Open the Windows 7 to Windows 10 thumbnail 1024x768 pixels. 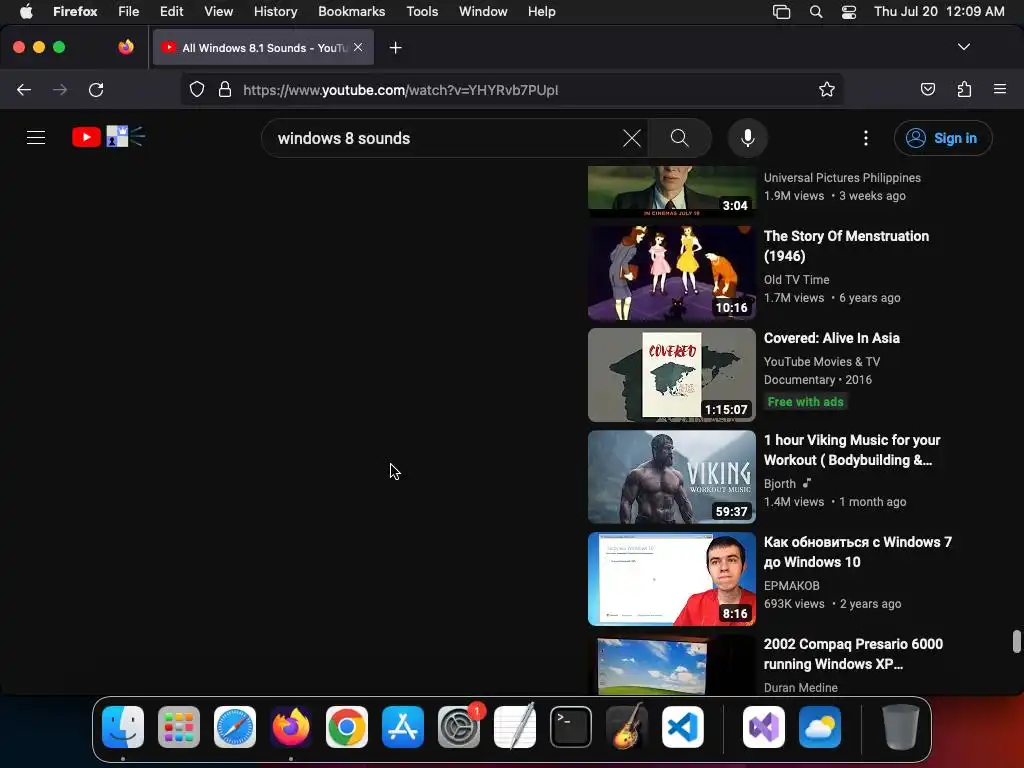(671, 579)
